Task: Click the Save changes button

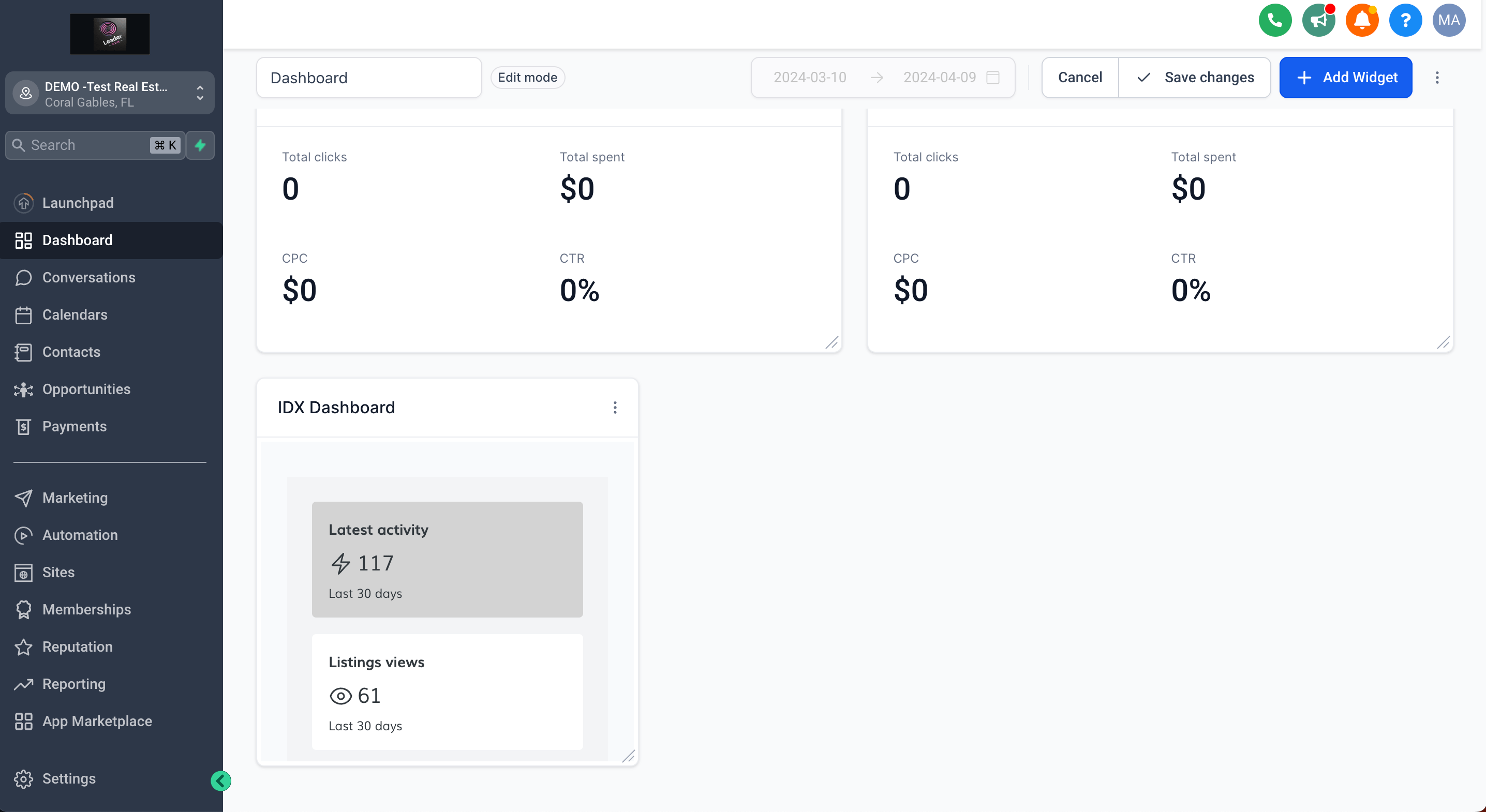Action: [1195, 77]
